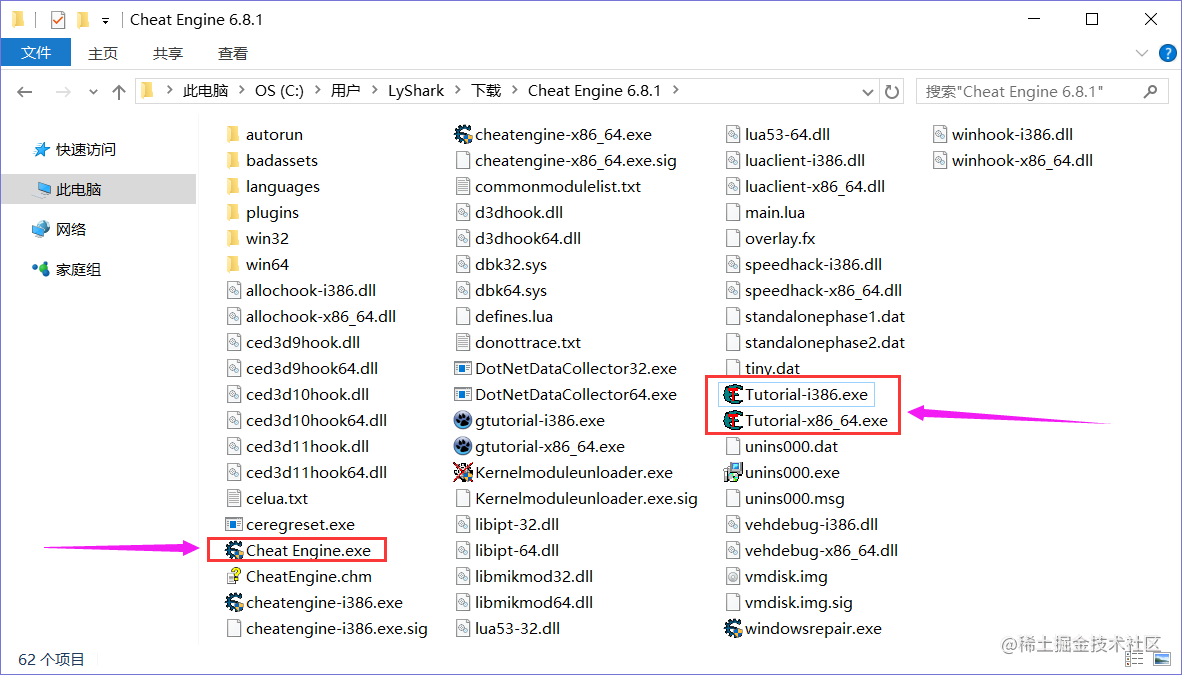Expand the ribbon with the chevron
Screen dimensions: 1182x675
1141,53
